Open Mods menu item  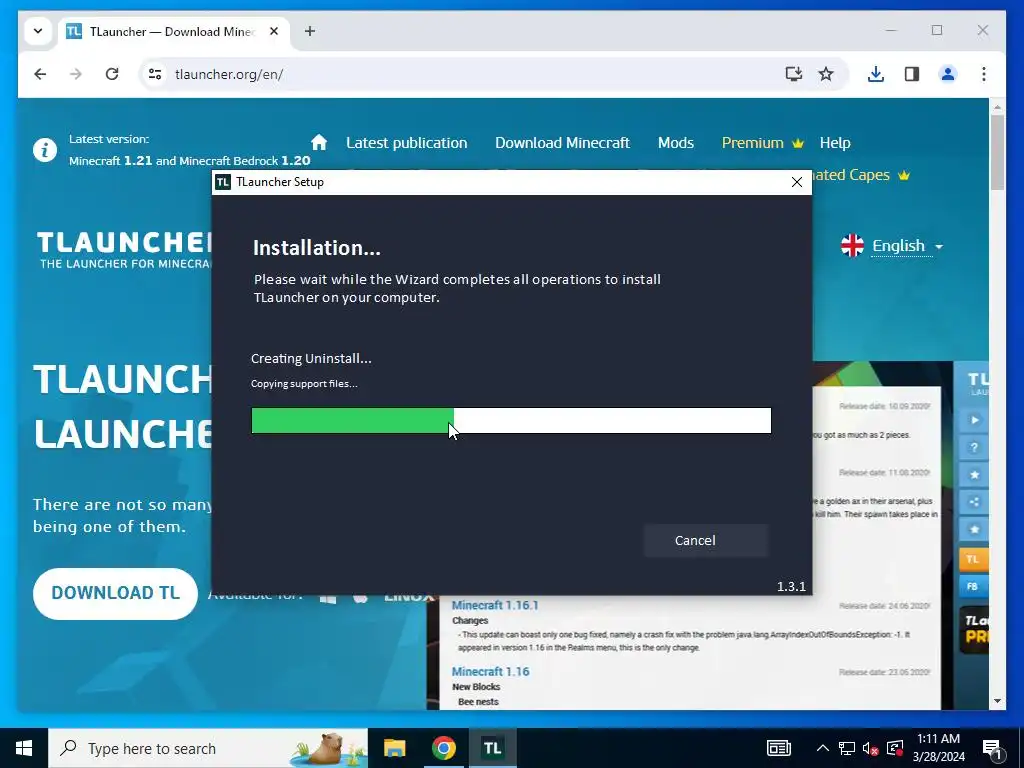(676, 142)
